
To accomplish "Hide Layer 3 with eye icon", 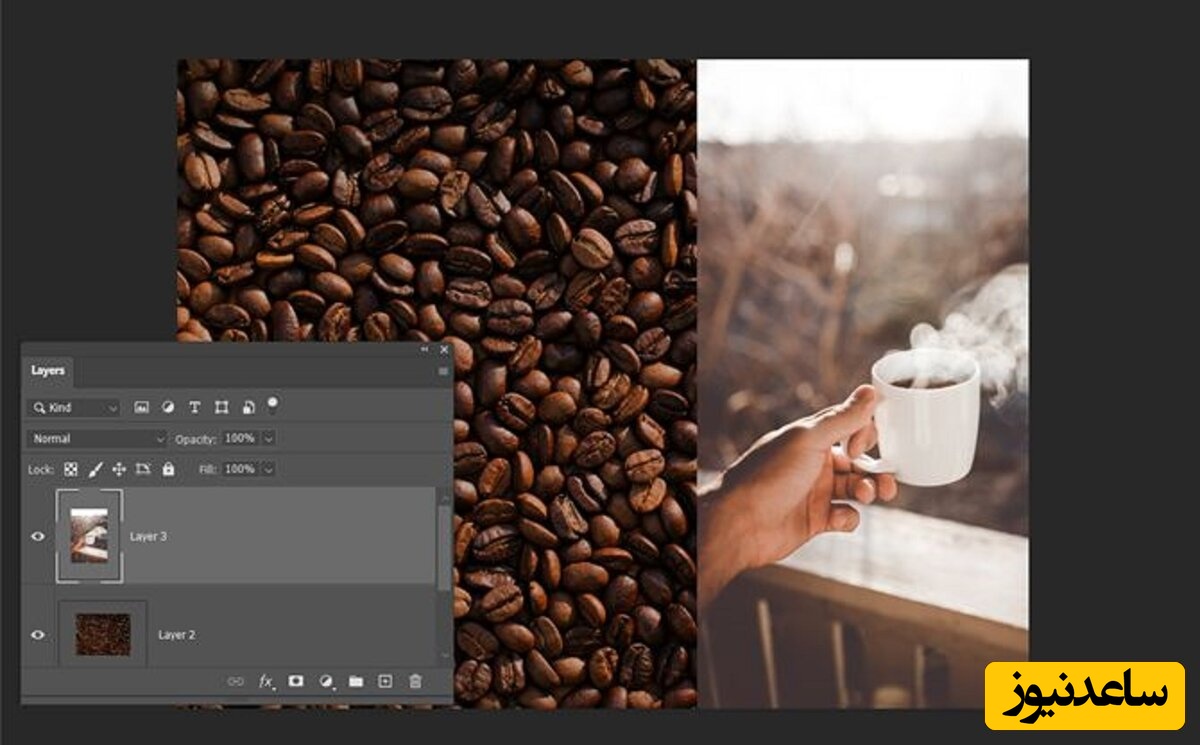I will pos(38,536).
